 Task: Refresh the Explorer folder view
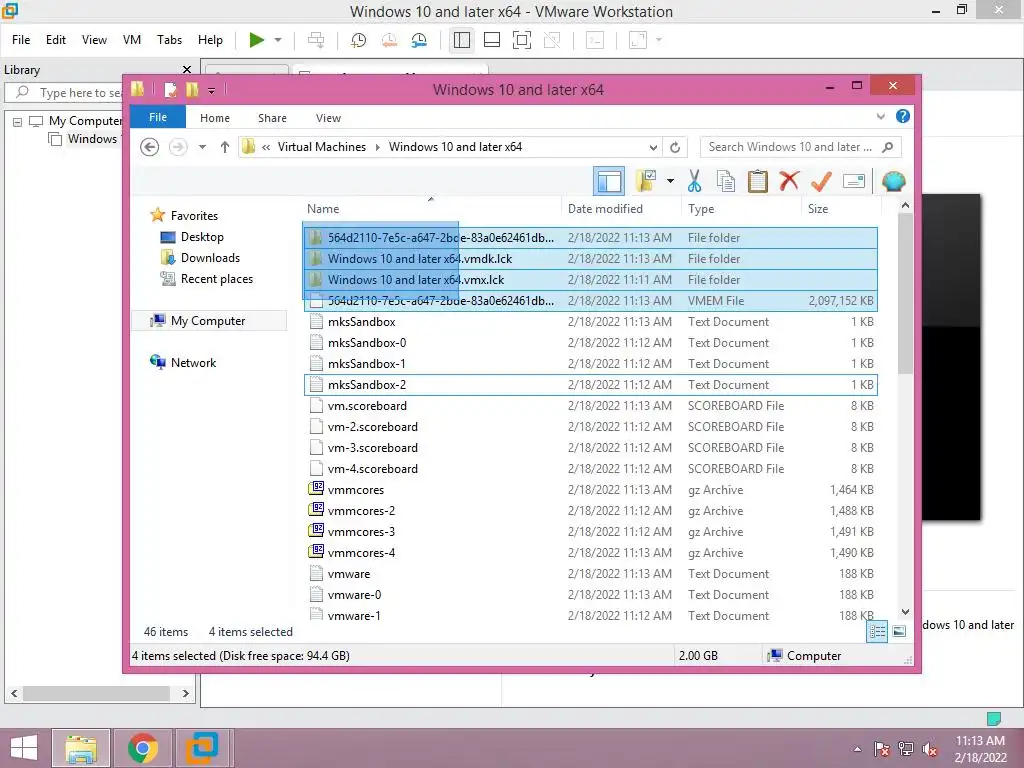[x=675, y=147]
